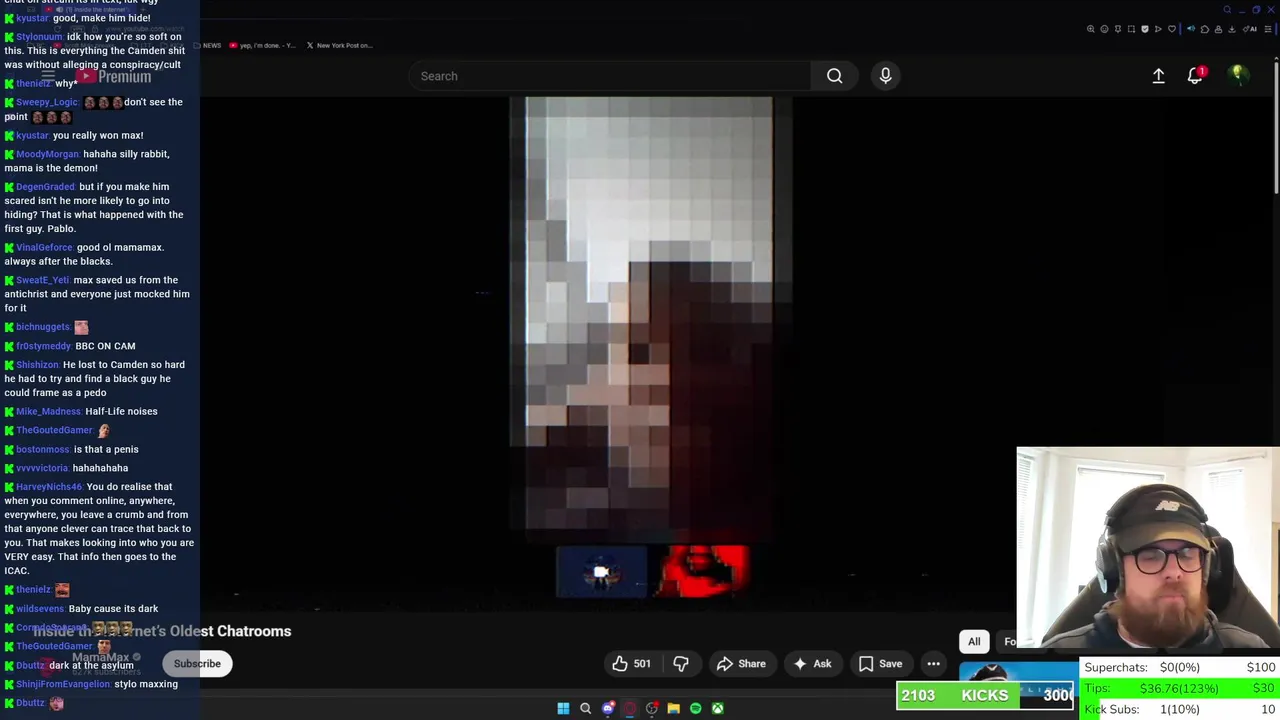1280x720 pixels.
Task: Click the browser zoom icon in address bar
Action: click(x=1091, y=29)
